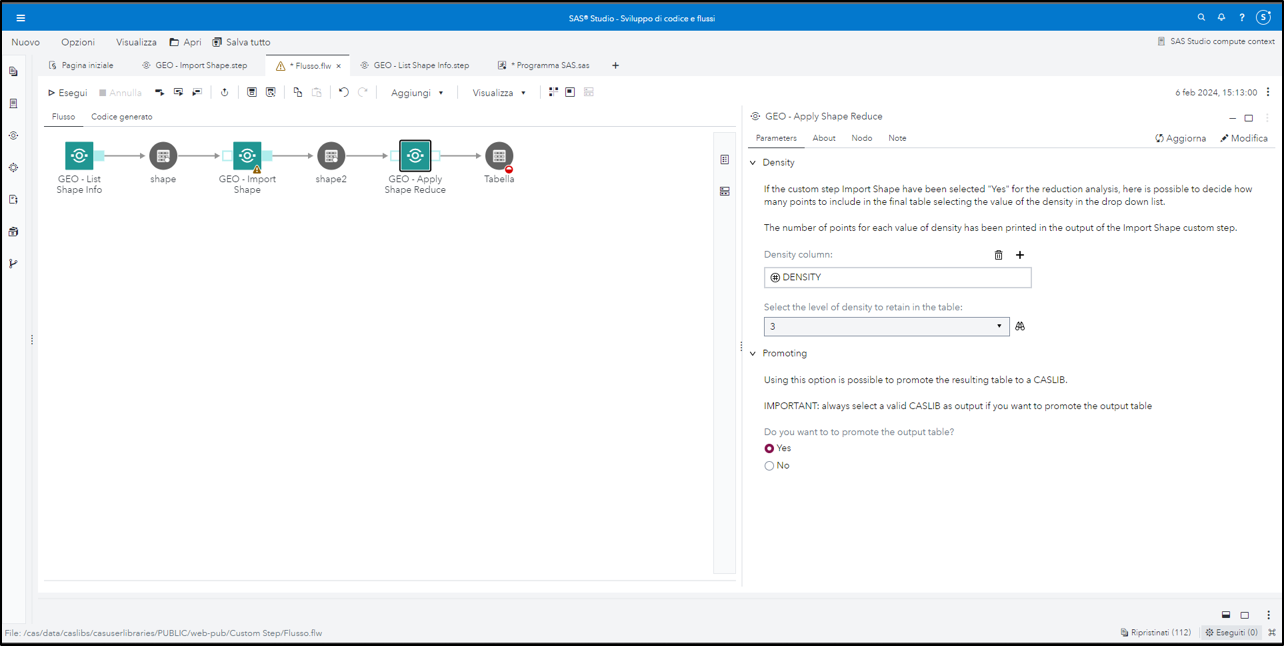Select the GEO - Apply Shape Reduce node
1284x646 pixels.
point(415,156)
